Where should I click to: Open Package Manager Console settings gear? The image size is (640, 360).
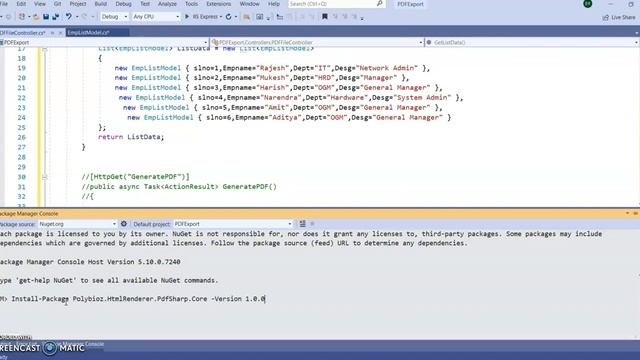pos(124,224)
